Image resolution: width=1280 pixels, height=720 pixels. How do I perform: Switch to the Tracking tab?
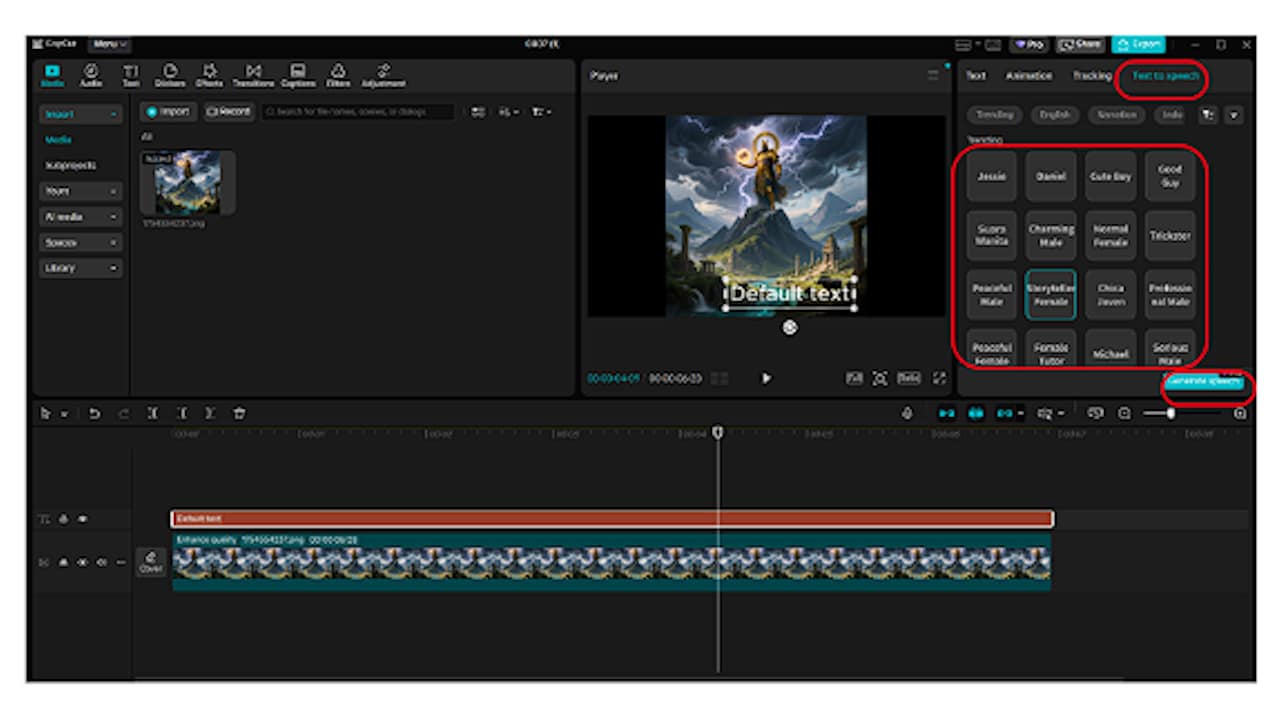[x=1092, y=76]
